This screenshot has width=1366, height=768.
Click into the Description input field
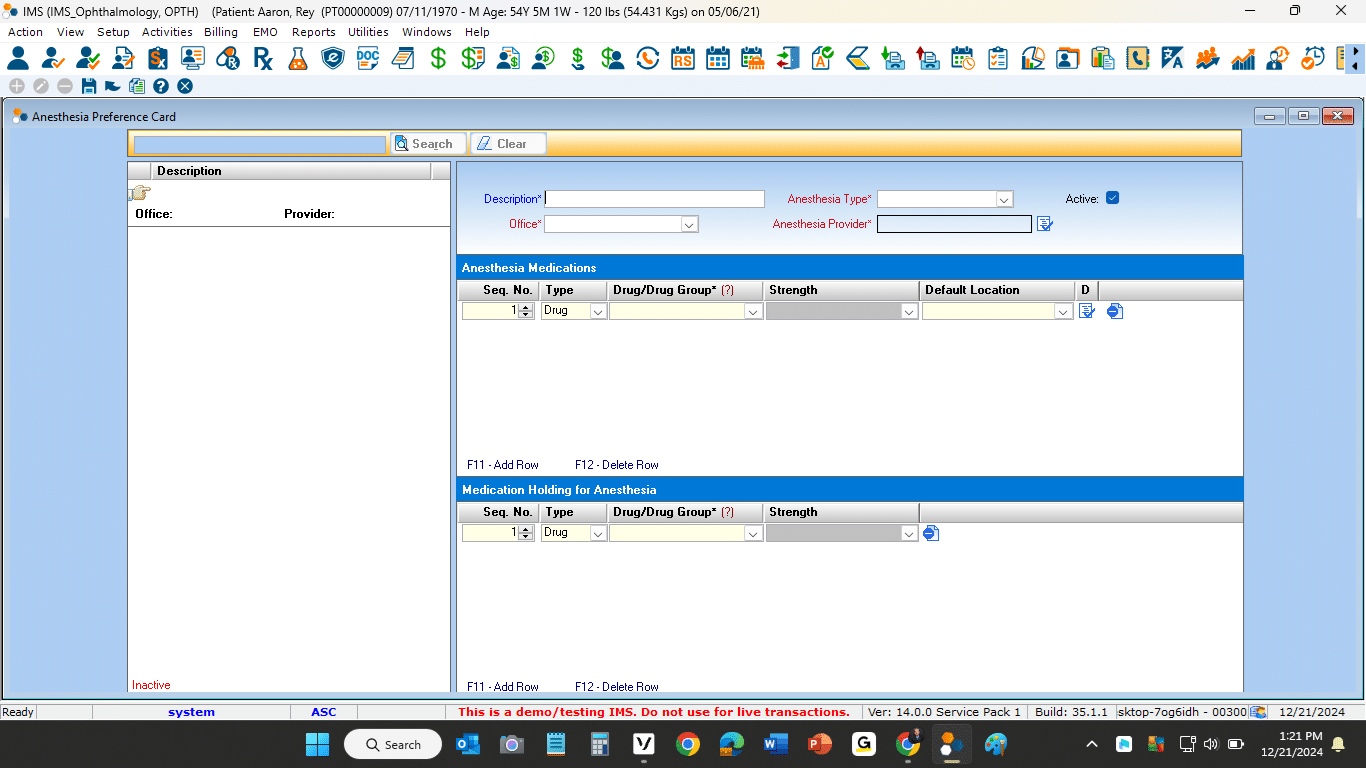click(x=655, y=199)
